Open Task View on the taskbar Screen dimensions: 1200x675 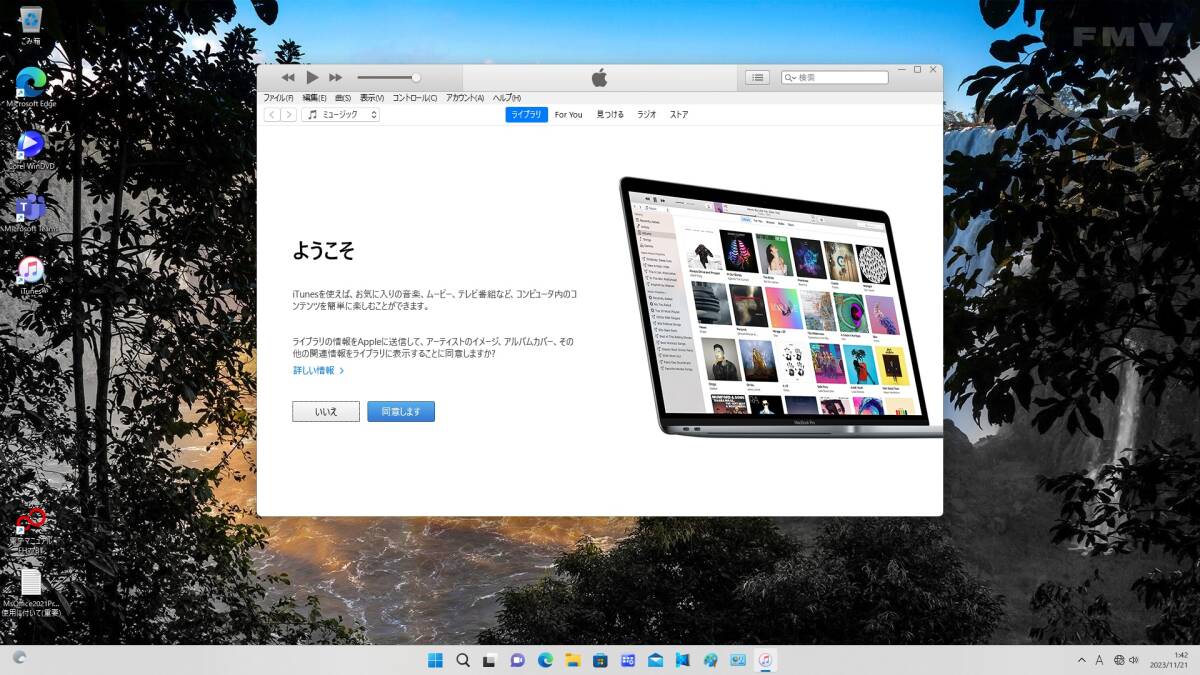pyautogui.click(x=490, y=660)
